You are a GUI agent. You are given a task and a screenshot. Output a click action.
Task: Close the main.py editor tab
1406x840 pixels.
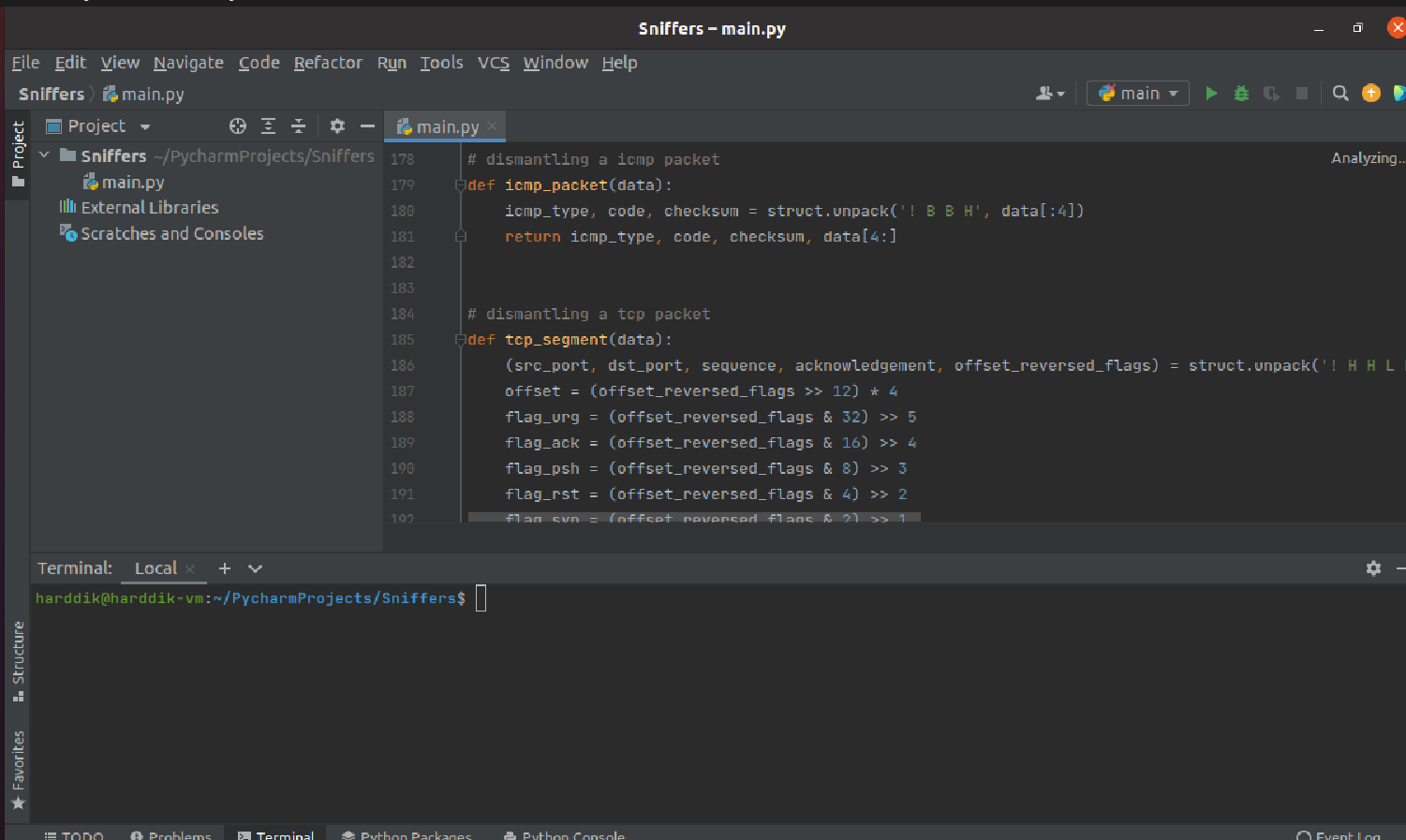pyautogui.click(x=492, y=125)
